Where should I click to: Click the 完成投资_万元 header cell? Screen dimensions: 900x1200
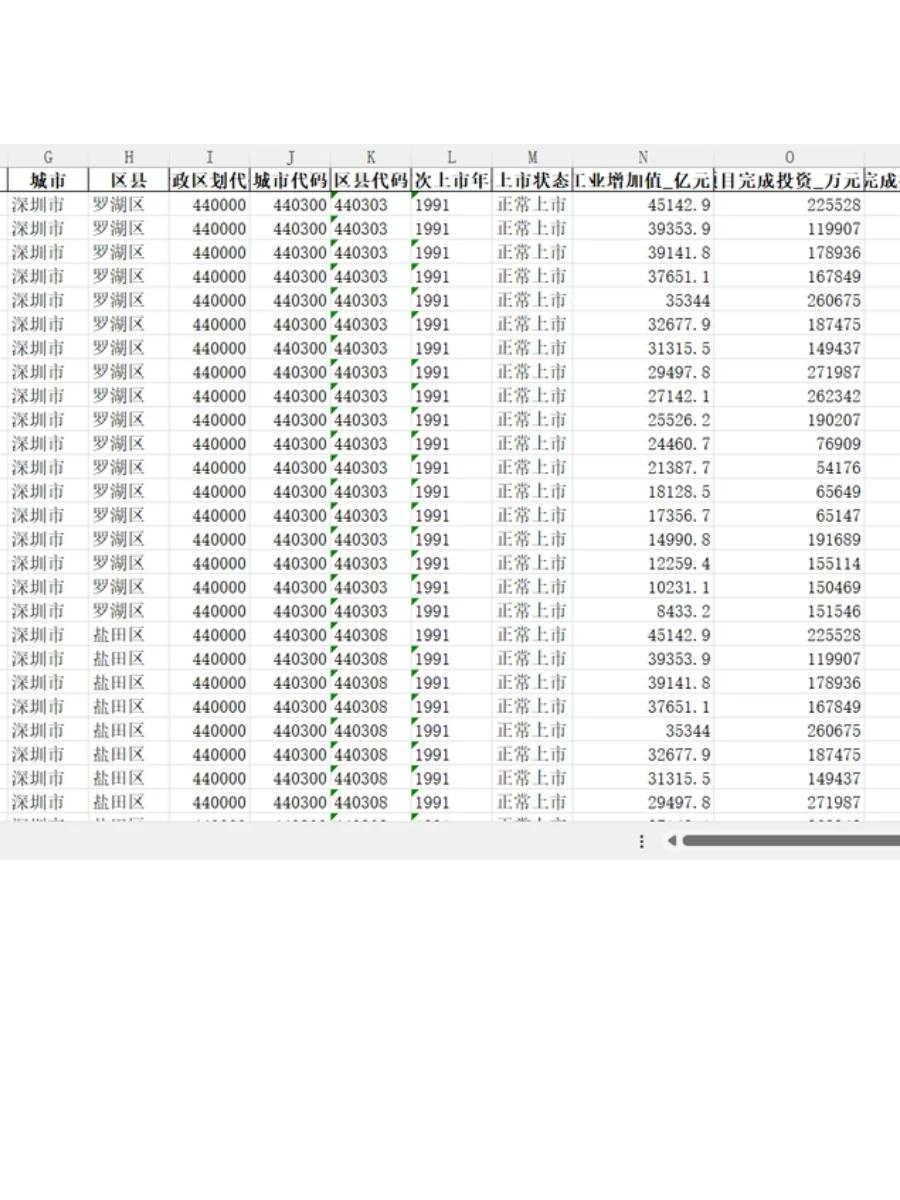pyautogui.click(x=790, y=180)
